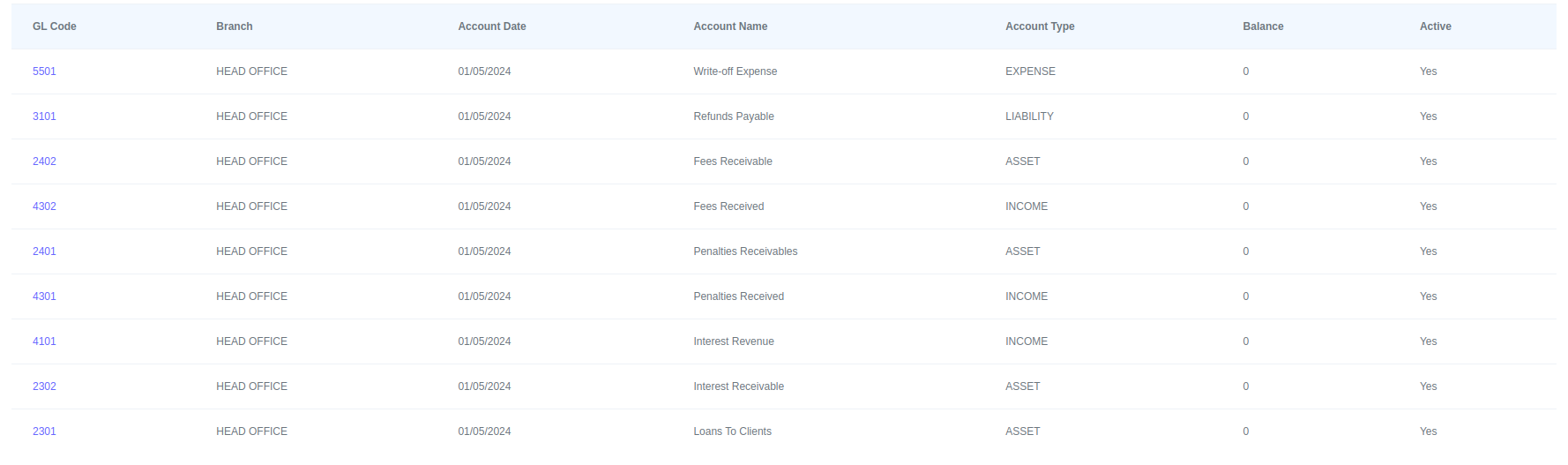The height and width of the screenshot is (465, 1568).
Task: Select the Loans To Clients account name
Action: 732,431
